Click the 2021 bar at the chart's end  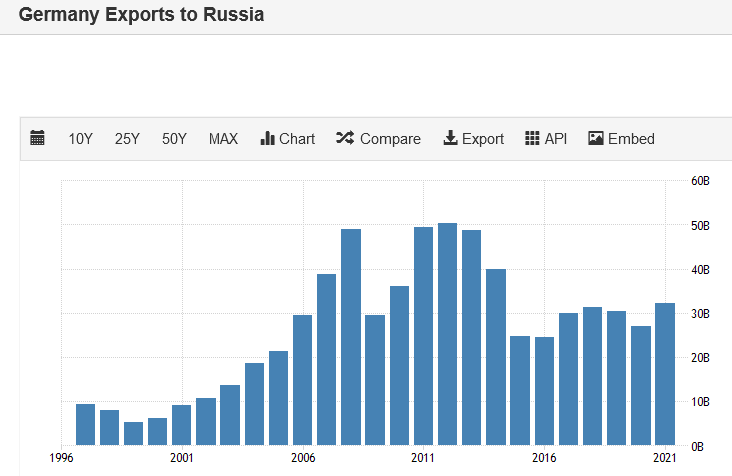click(665, 374)
